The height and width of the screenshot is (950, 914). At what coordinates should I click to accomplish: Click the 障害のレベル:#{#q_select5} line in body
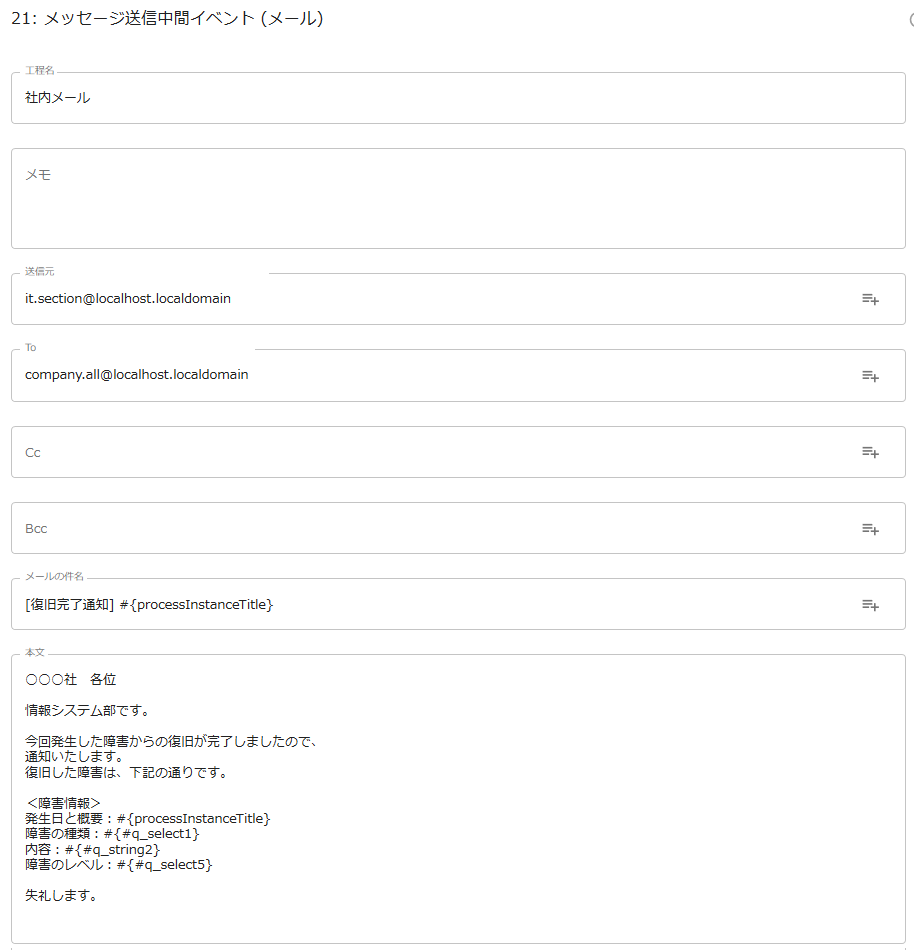tap(119, 865)
